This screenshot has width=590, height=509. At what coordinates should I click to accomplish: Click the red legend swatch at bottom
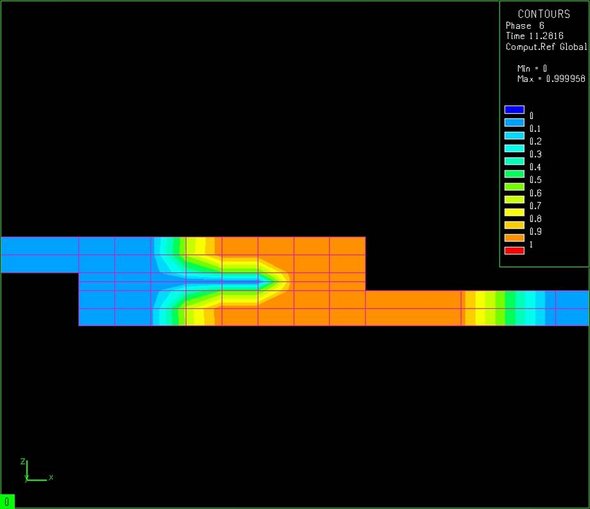pos(514,251)
